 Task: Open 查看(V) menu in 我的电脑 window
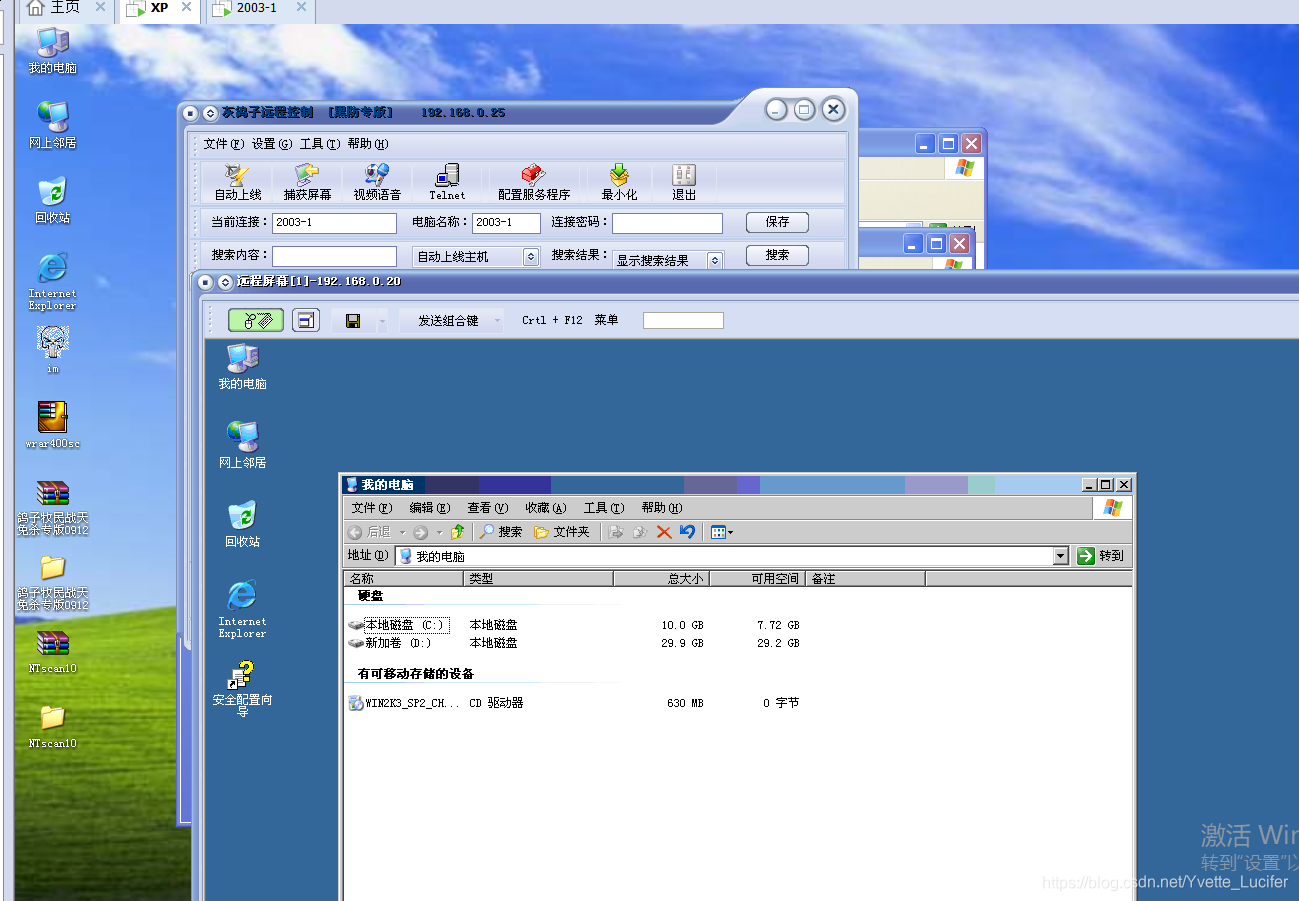click(487, 508)
